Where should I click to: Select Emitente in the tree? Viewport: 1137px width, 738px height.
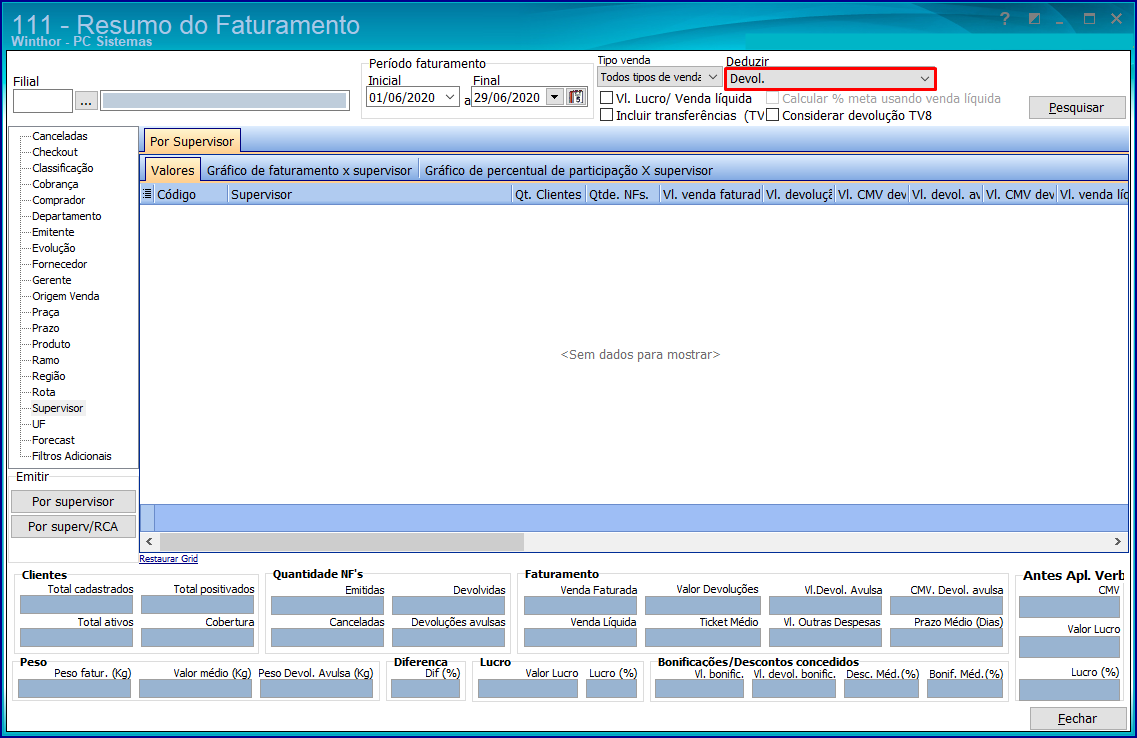click(x=53, y=232)
